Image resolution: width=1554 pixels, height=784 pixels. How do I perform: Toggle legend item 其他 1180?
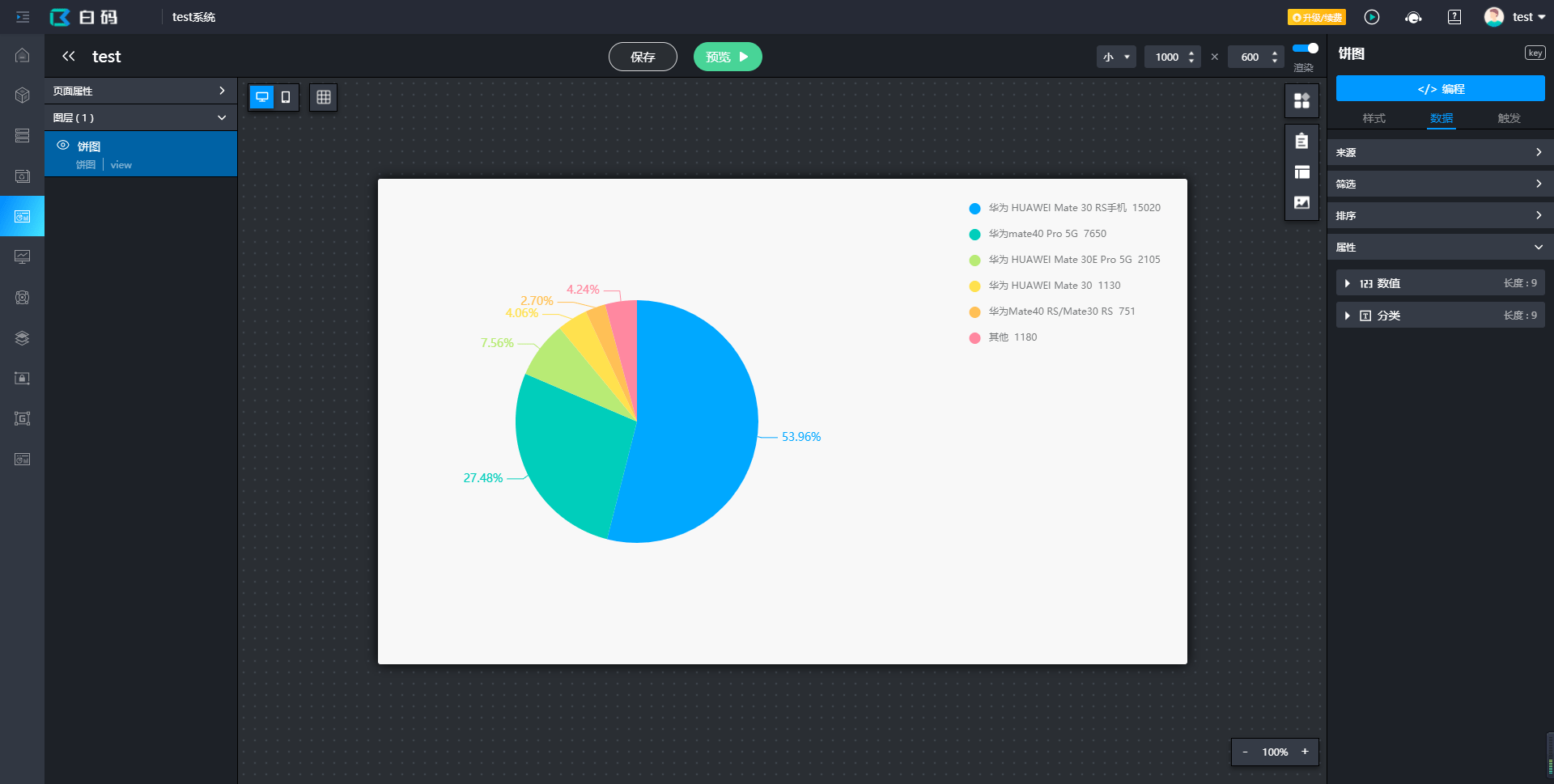(x=1003, y=337)
